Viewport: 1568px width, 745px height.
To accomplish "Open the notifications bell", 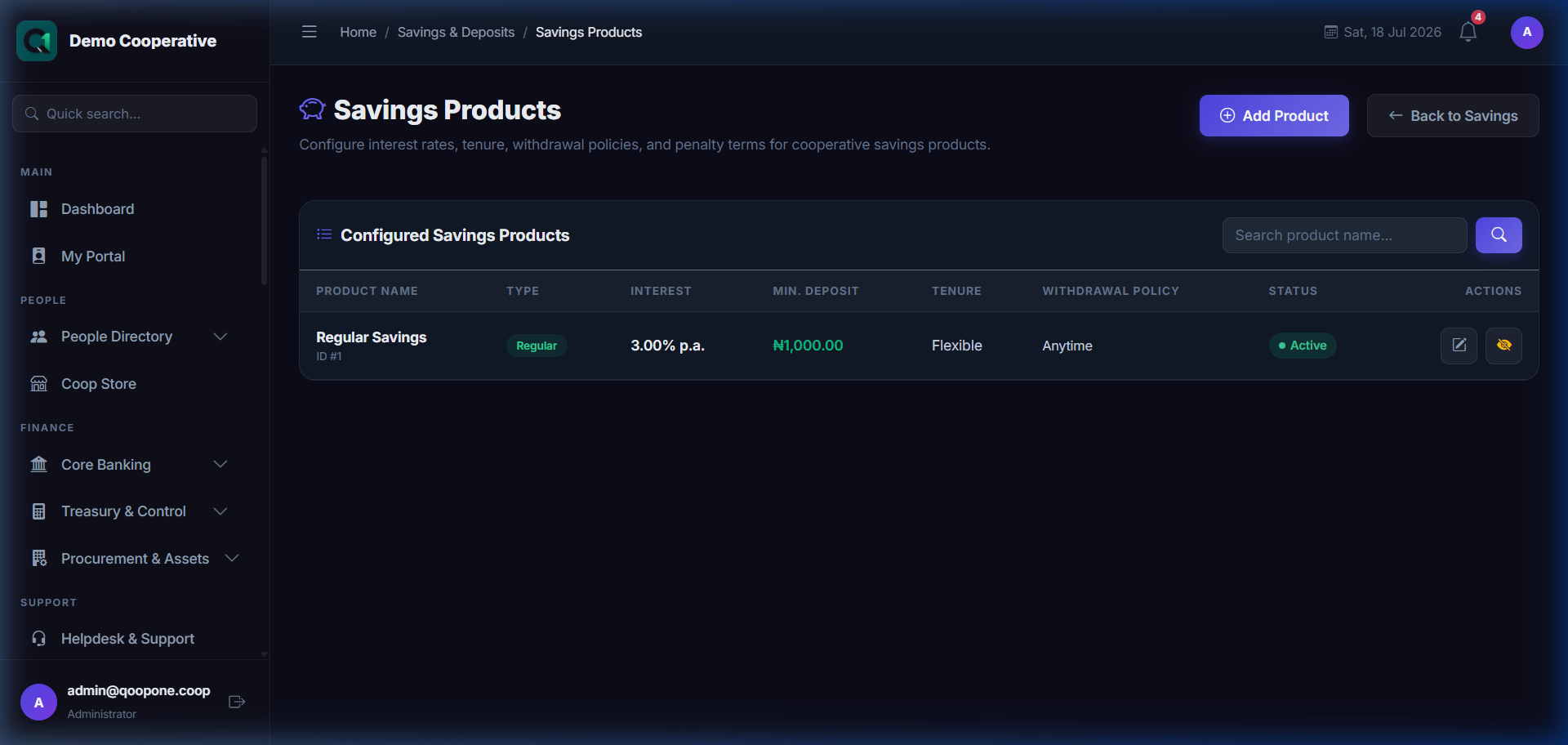I will (x=1468, y=33).
